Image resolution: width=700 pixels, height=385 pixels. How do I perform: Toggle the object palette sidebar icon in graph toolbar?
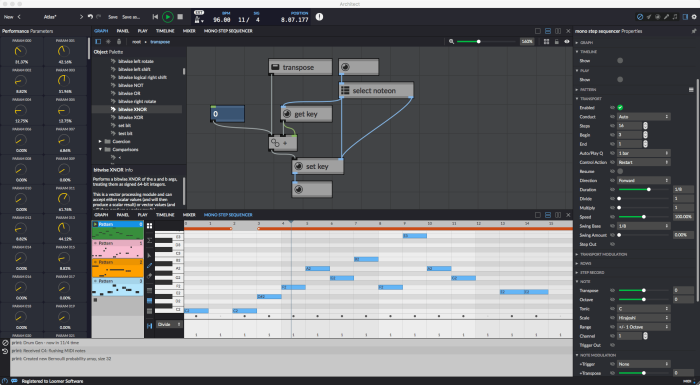(98, 42)
